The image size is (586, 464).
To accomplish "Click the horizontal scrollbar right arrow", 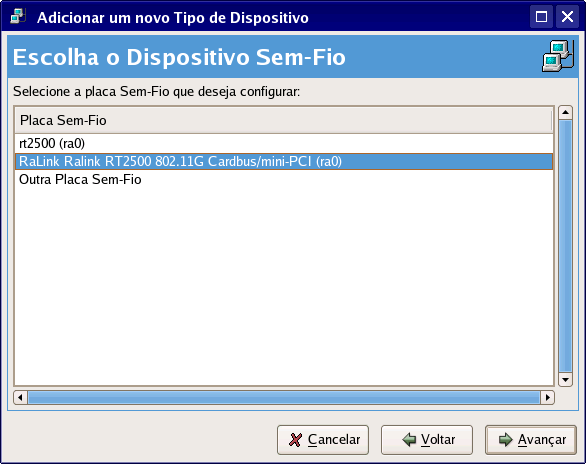I will coord(548,398).
